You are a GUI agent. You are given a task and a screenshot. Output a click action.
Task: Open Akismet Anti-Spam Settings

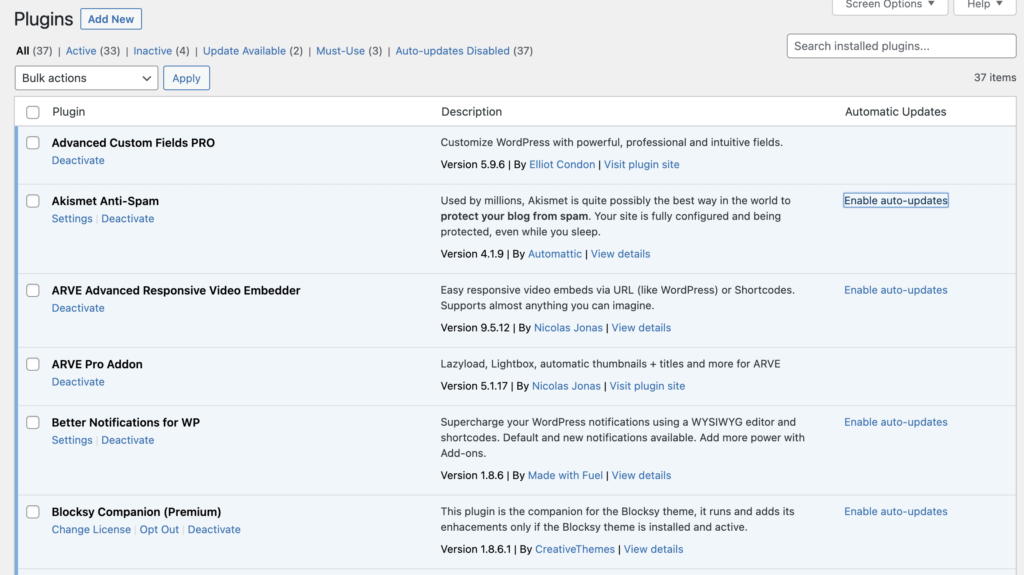coord(72,218)
